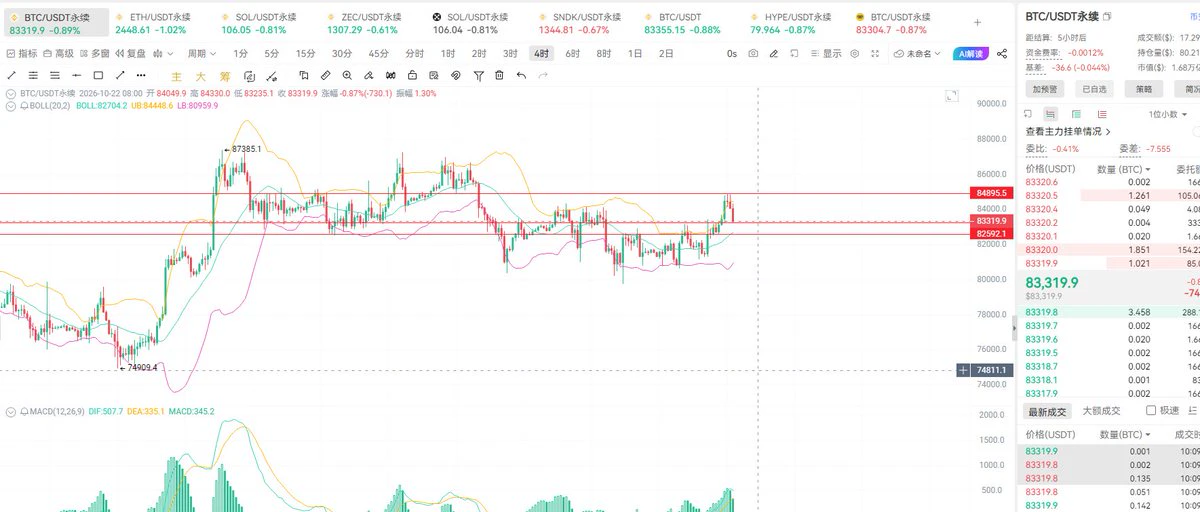The image size is (1200, 512).
Task: Click the pencil drawing icon in top toolbar
Action: click(x=774, y=54)
